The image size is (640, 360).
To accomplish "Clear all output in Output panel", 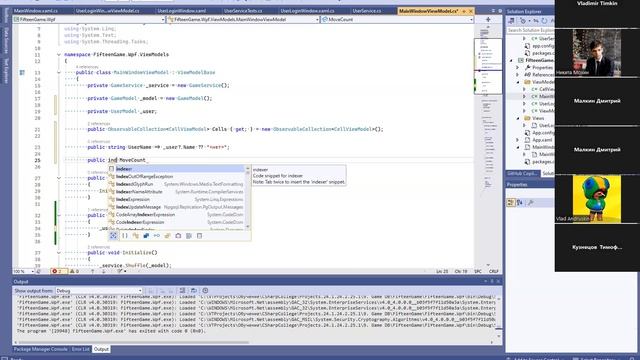I will (x=182, y=291).
